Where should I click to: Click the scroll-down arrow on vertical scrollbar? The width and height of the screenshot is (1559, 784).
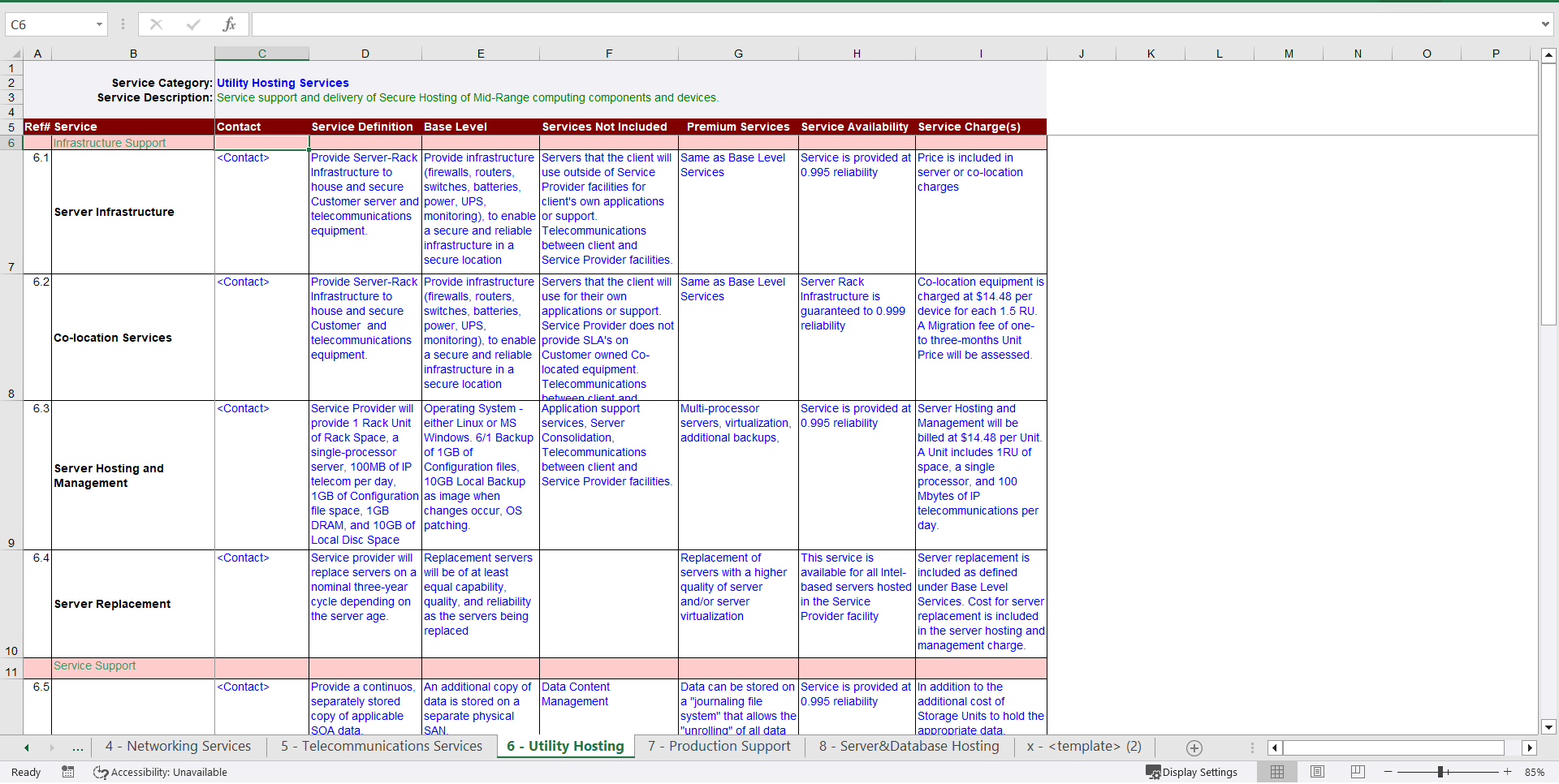click(x=1549, y=727)
